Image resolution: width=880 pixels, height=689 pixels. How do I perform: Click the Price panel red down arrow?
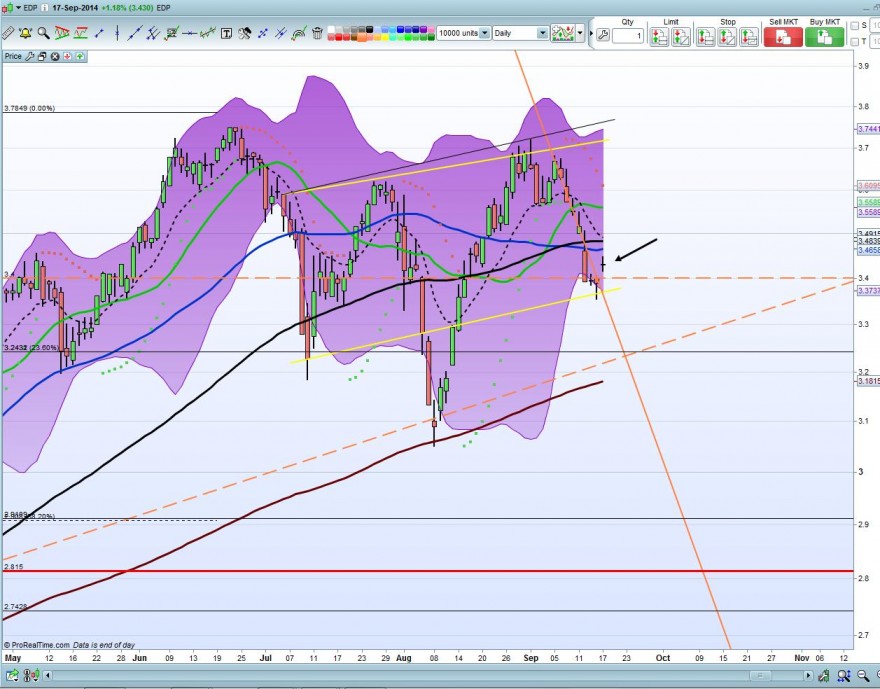(x=67, y=57)
